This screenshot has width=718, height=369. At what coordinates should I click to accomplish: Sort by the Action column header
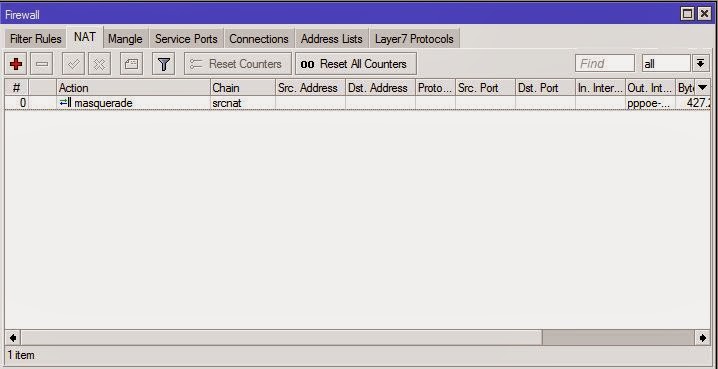(133, 87)
